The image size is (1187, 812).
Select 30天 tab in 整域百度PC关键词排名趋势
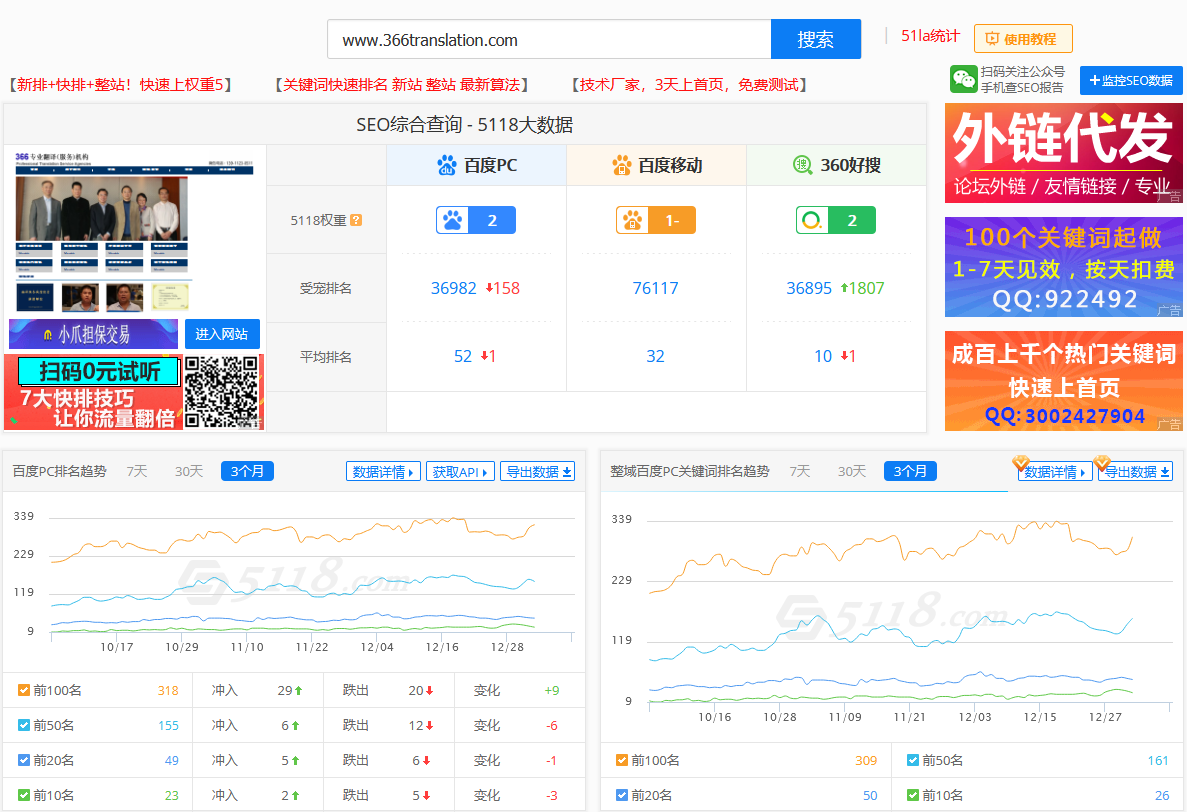[x=852, y=471]
